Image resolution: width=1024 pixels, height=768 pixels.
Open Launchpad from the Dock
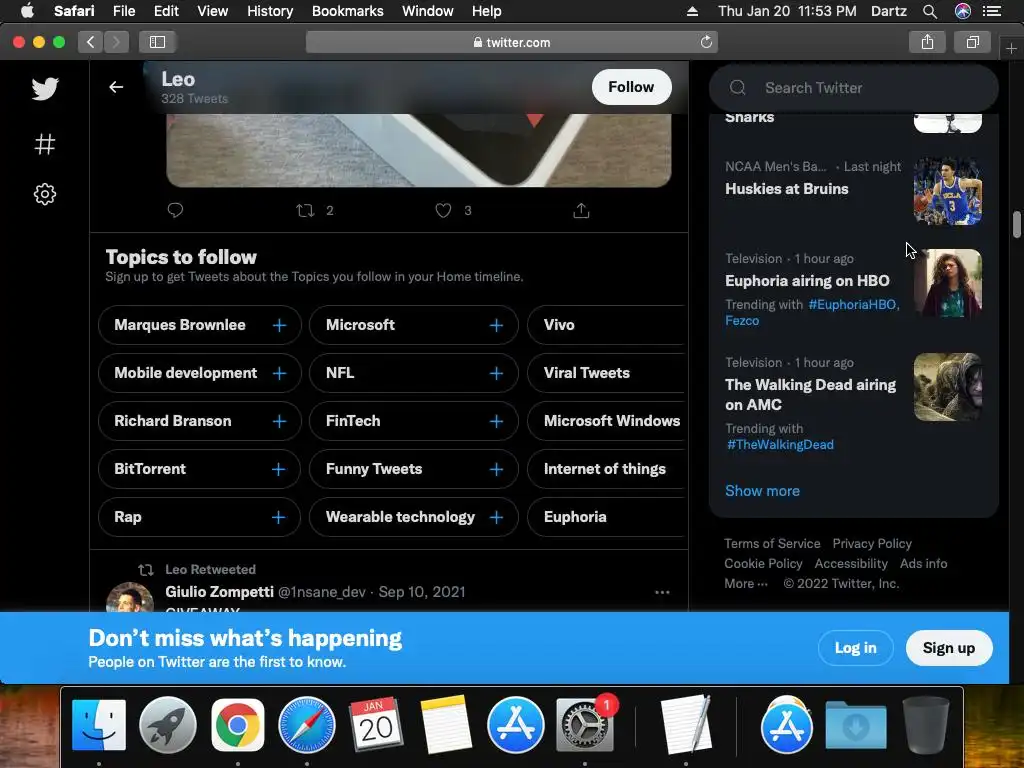168,725
